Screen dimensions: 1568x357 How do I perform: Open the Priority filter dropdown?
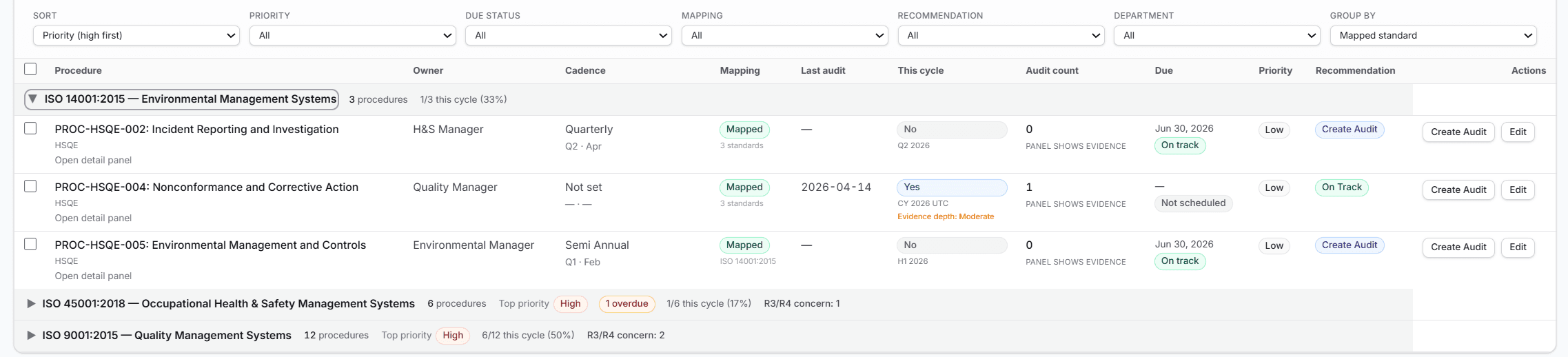tap(352, 35)
